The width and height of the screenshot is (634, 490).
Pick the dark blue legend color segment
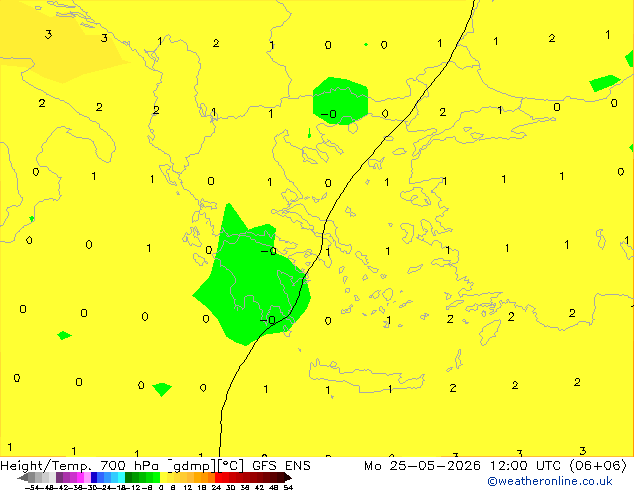[x=94, y=477]
